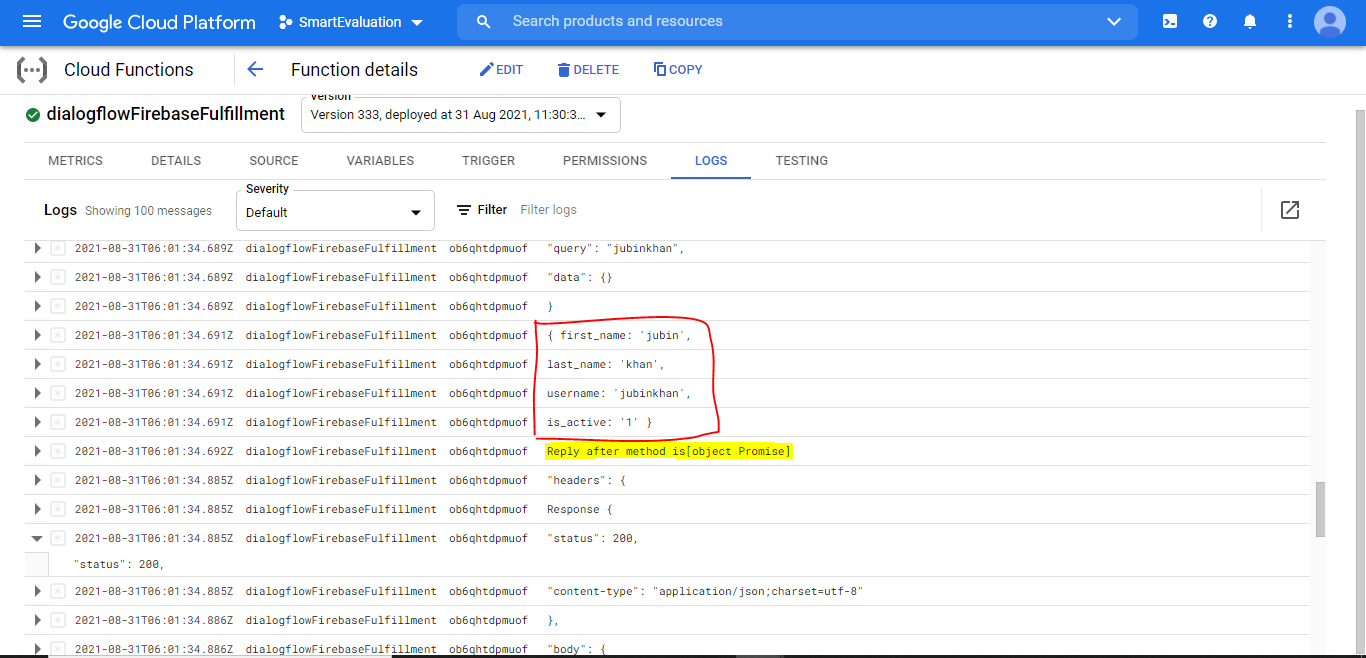Click the Search products and resources field
Screen dimensions: 1366x658
point(797,21)
